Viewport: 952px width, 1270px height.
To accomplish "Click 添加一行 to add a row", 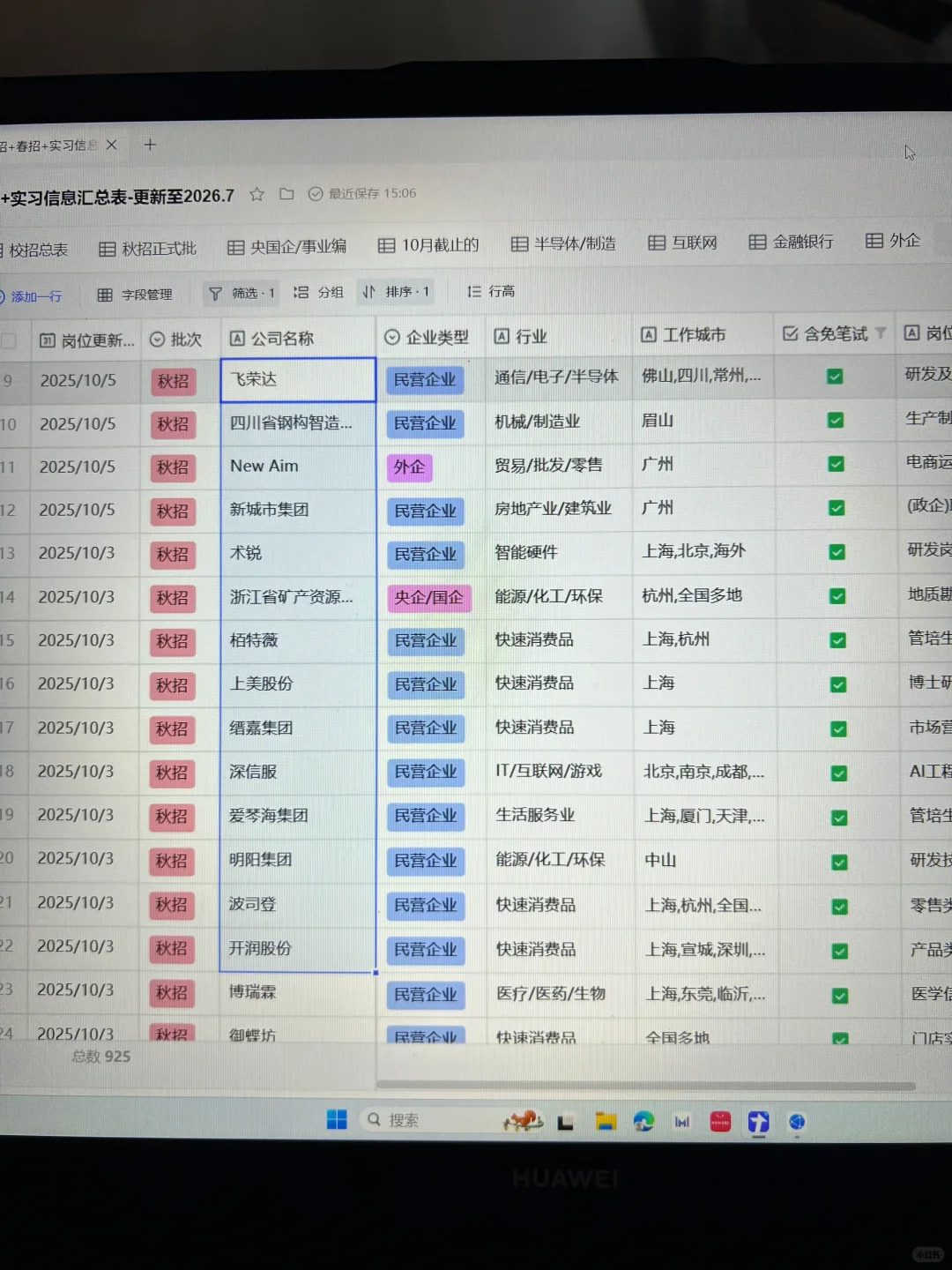I will pos(31,296).
